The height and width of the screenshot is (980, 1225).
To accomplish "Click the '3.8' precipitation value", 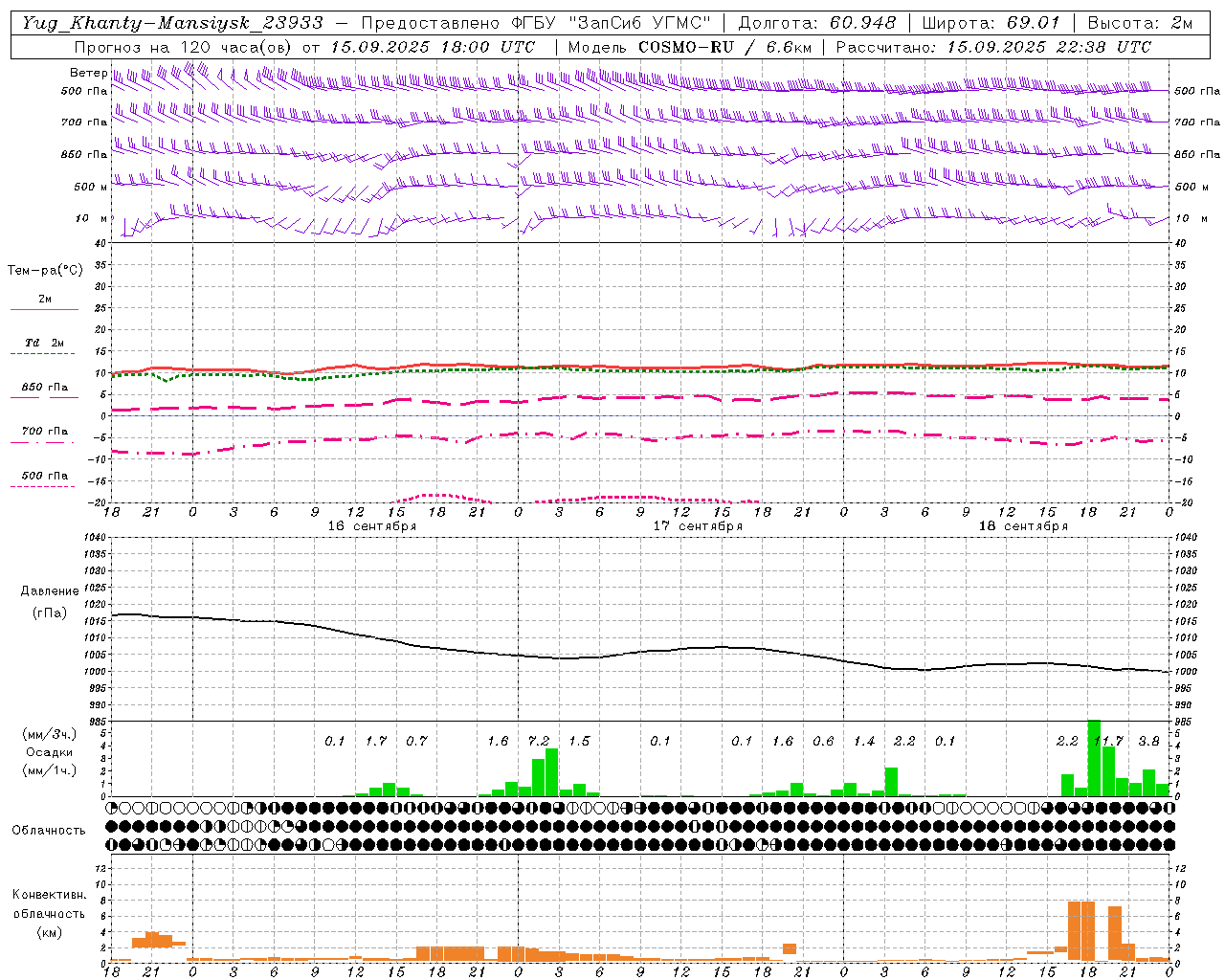I will pos(1148,741).
